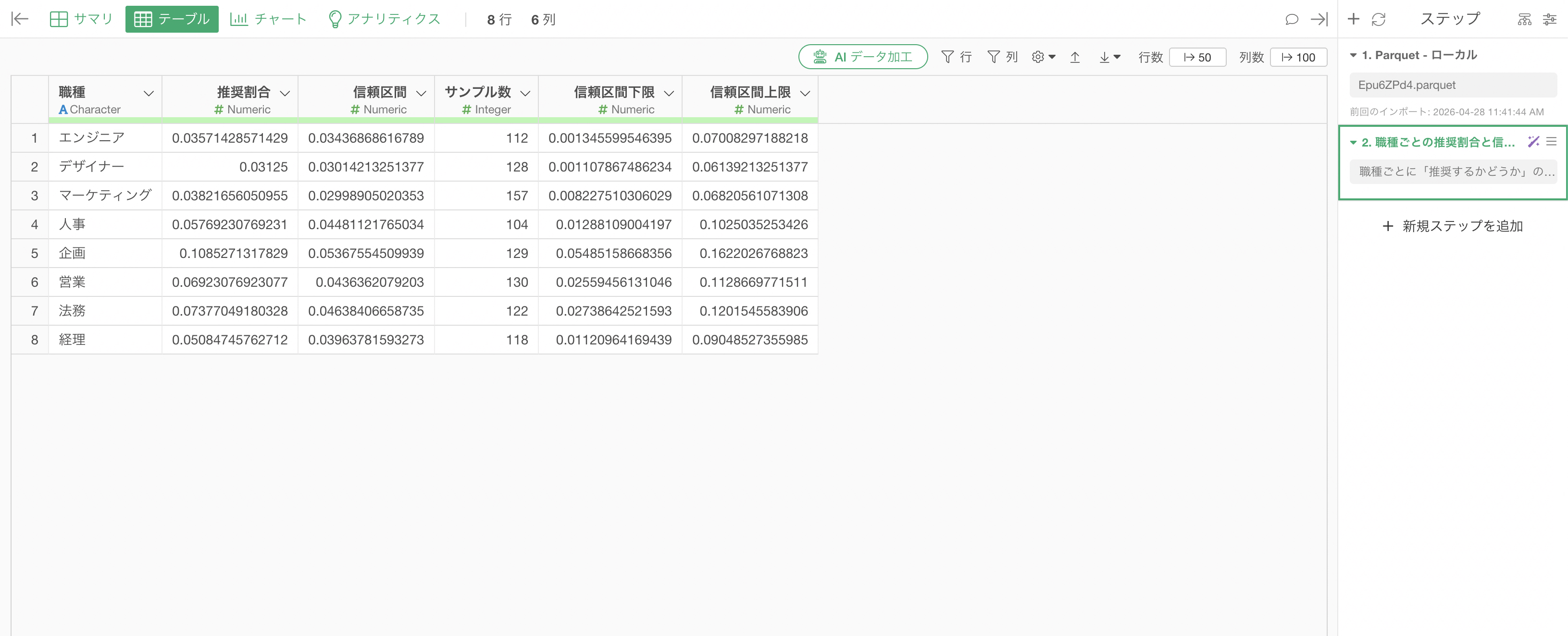Open the comment bubble icon
The height and width of the screenshot is (636, 1568).
(1291, 20)
